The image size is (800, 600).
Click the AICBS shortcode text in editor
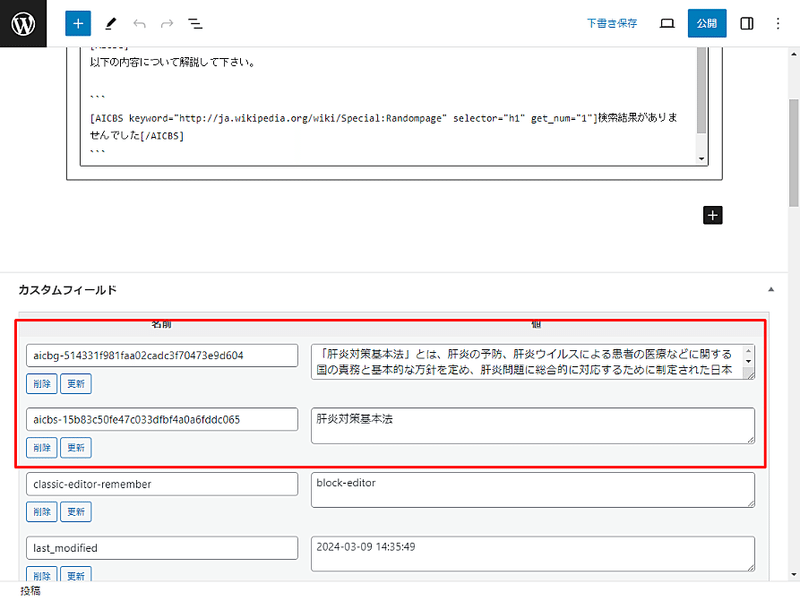tap(384, 127)
